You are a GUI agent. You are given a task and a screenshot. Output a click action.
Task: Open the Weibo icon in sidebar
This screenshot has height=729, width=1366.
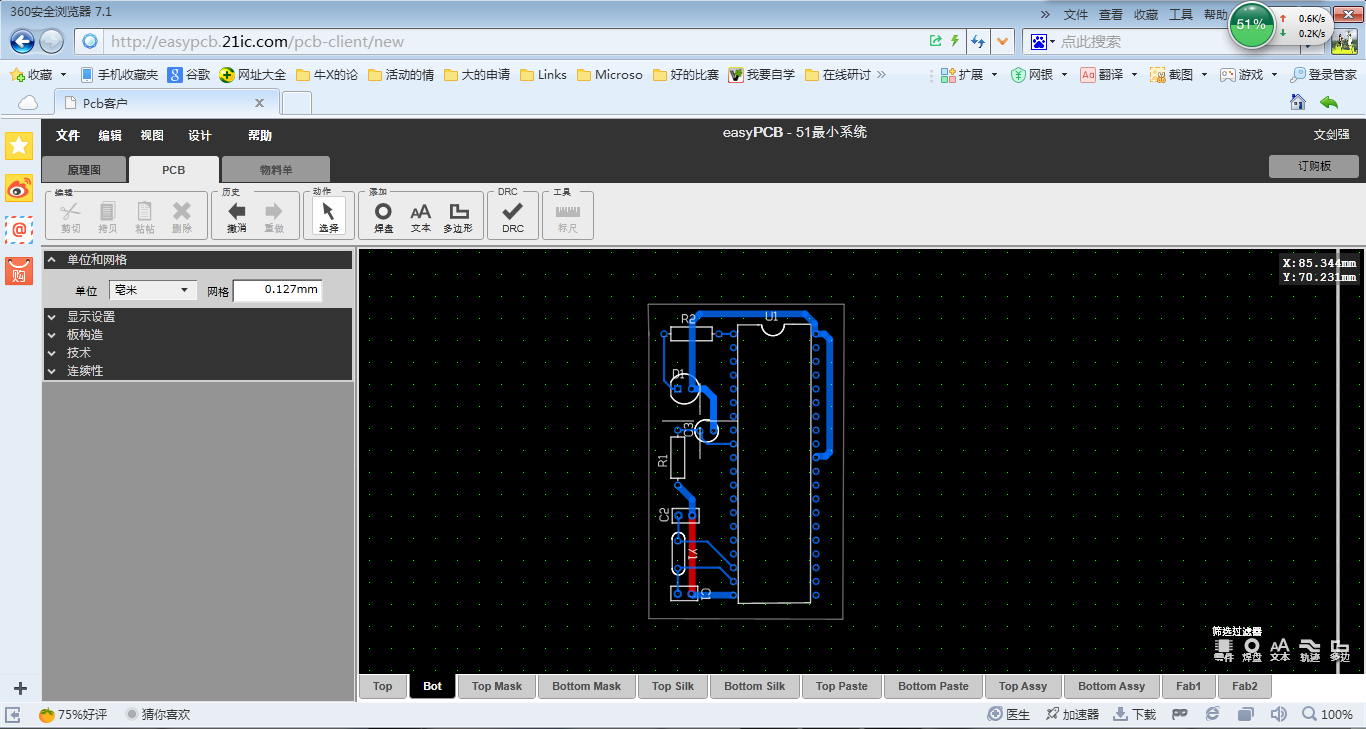point(19,187)
